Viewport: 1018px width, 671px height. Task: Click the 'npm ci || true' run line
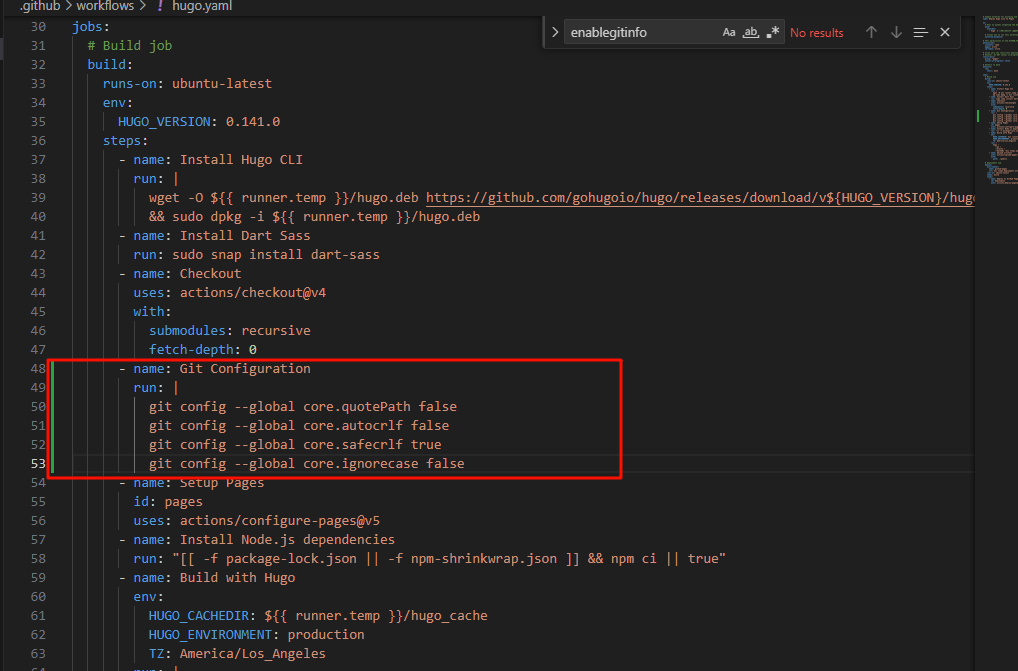pos(430,559)
